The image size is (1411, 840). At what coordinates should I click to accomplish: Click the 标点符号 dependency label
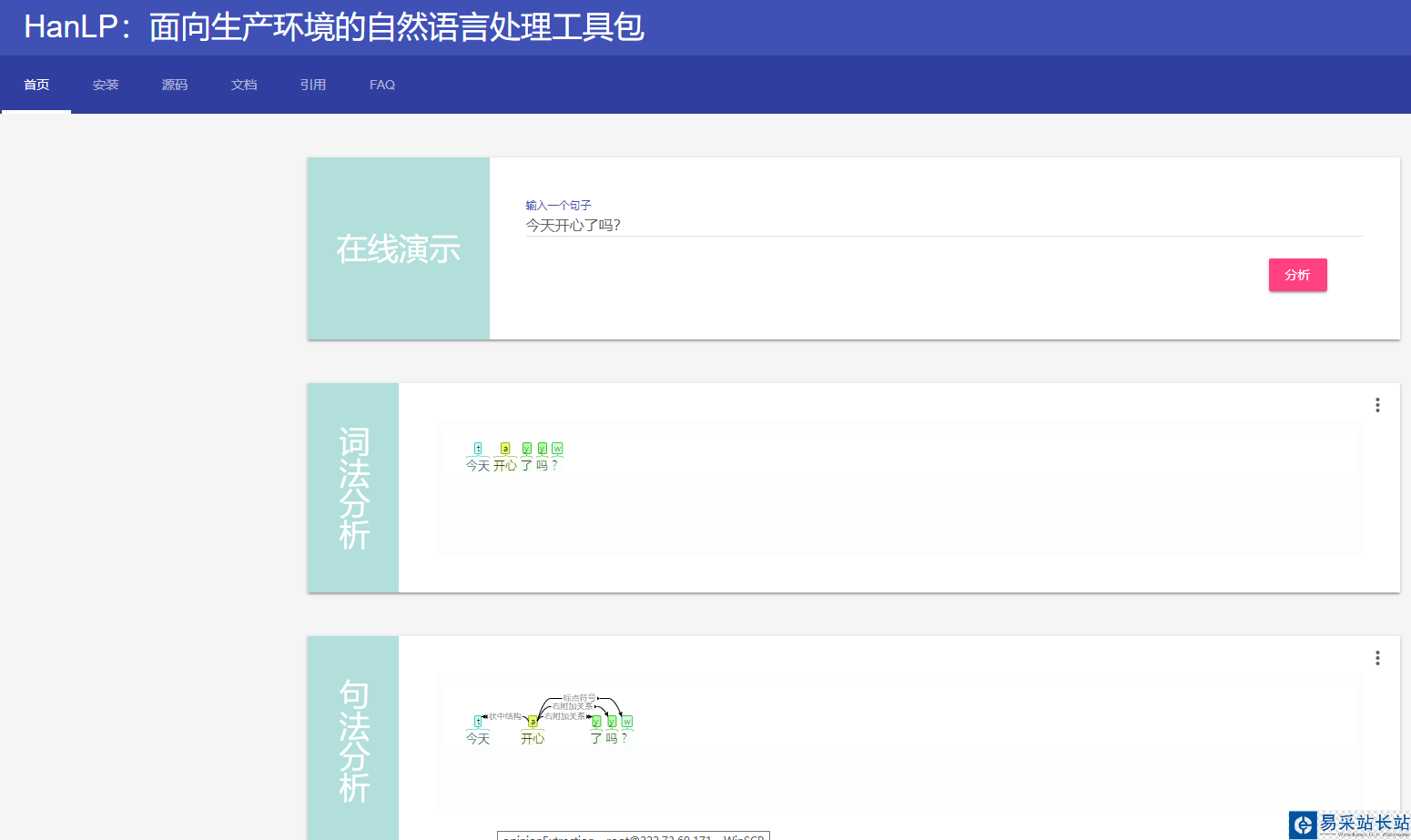tap(579, 698)
